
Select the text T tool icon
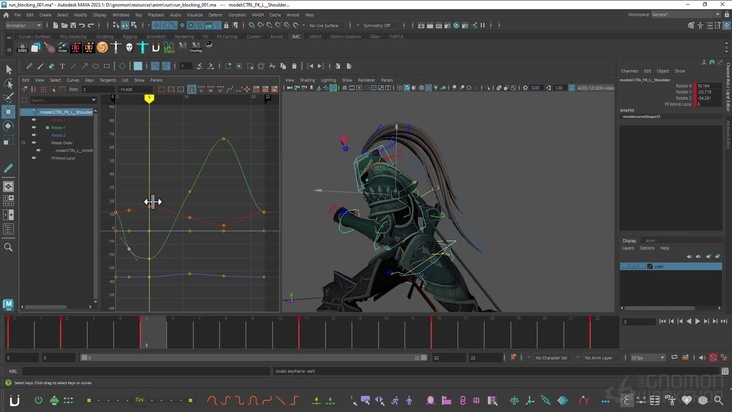(63, 66)
